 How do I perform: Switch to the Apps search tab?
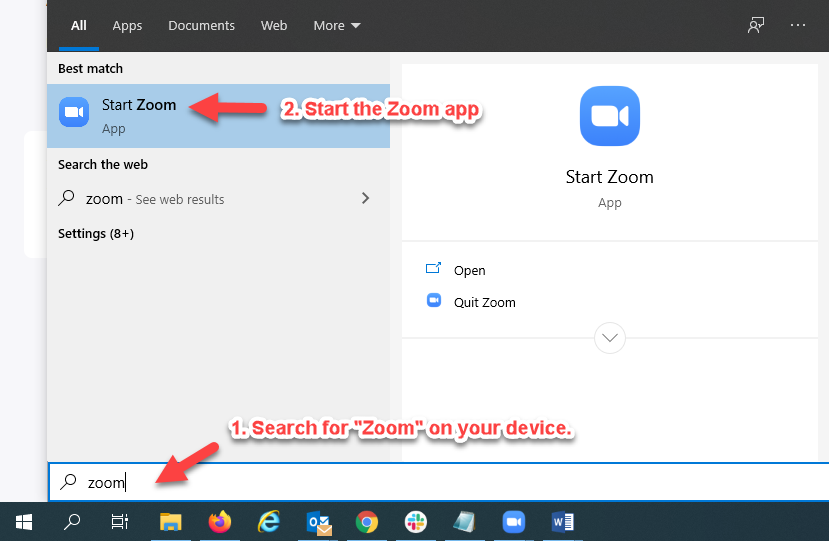[x=127, y=25]
